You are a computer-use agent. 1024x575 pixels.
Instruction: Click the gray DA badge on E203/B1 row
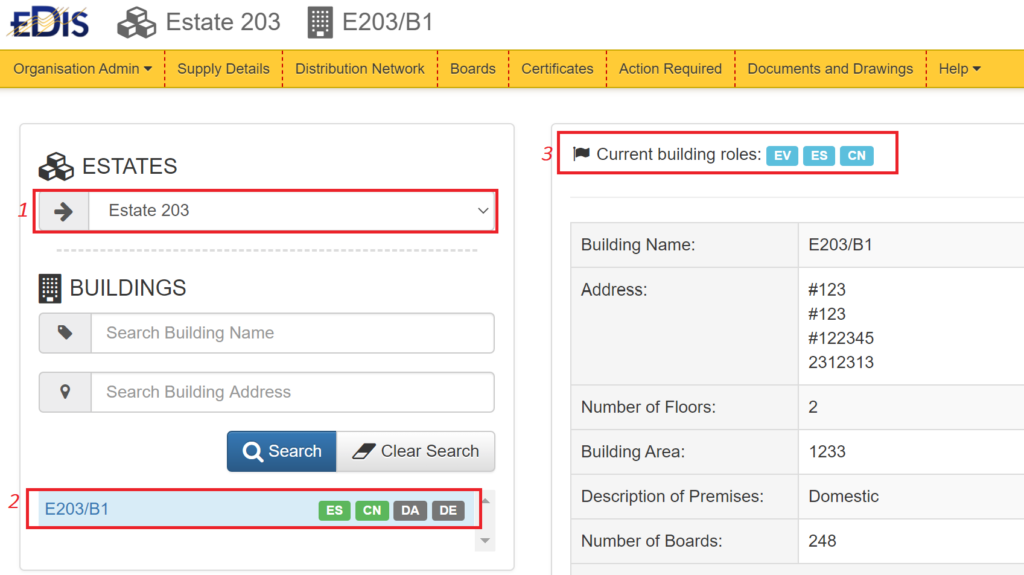click(409, 510)
